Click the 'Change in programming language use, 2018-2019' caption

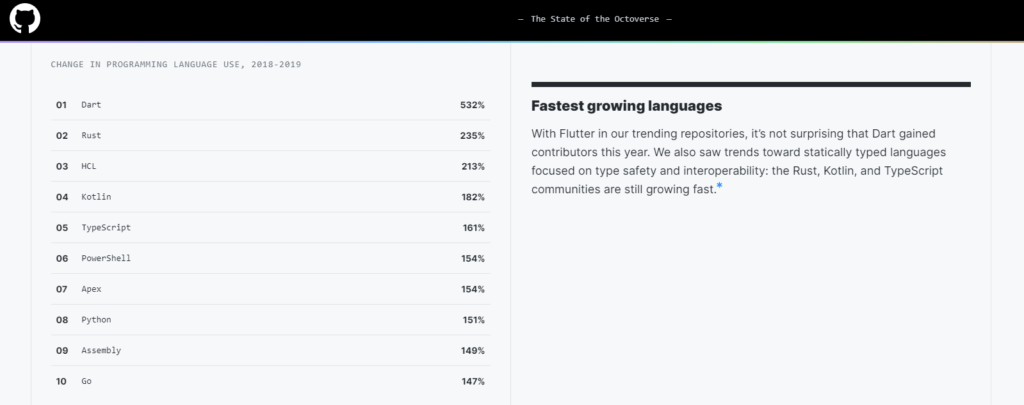tap(176, 65)
